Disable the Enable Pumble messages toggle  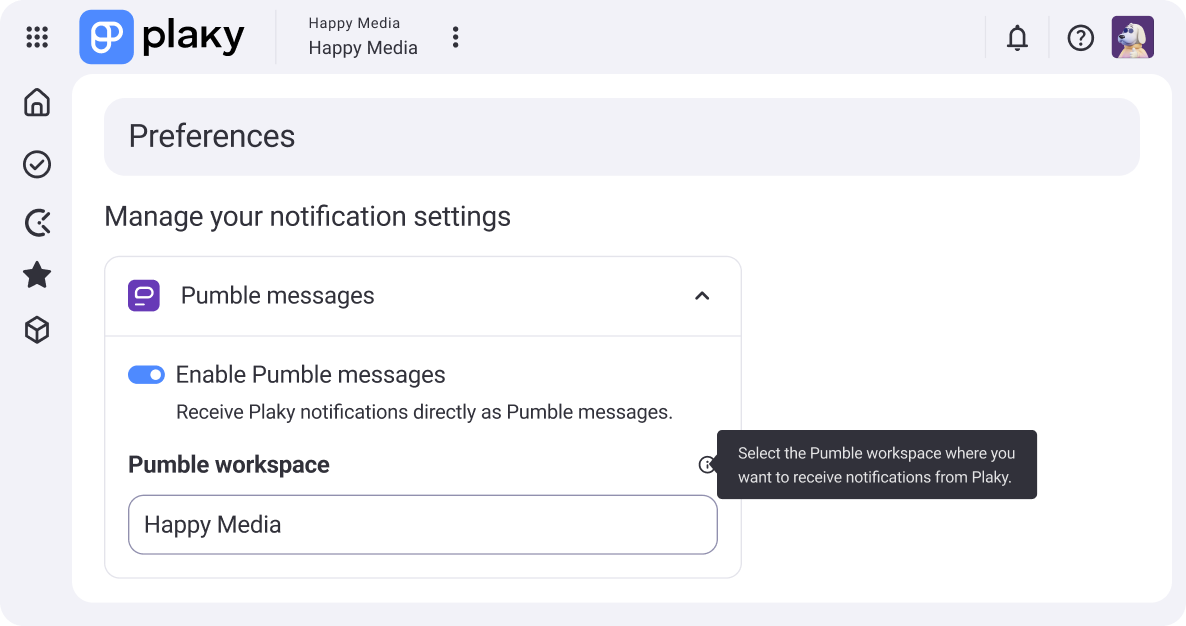[146, 375]
